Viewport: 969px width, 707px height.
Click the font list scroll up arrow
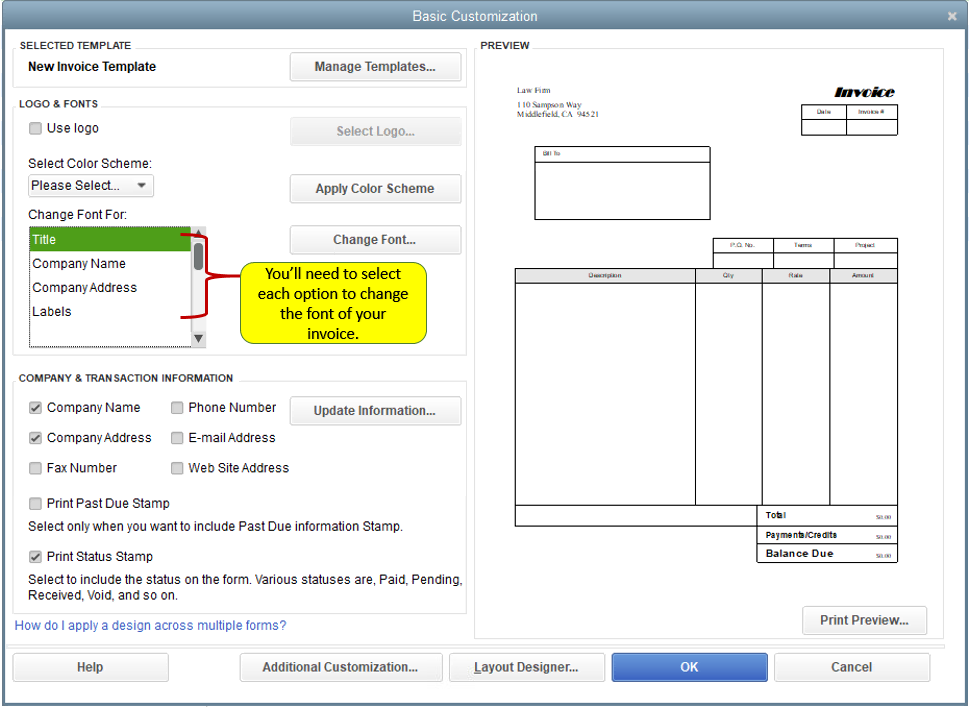(198, 234)
